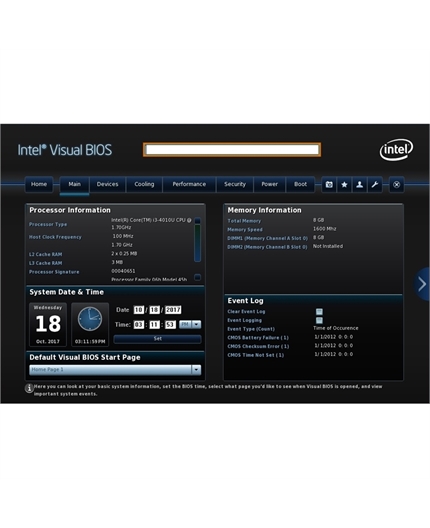Viewport: 430px width, 528px height.
Task: Click the Intel Visual BIOS title
Action: [65, 150]
